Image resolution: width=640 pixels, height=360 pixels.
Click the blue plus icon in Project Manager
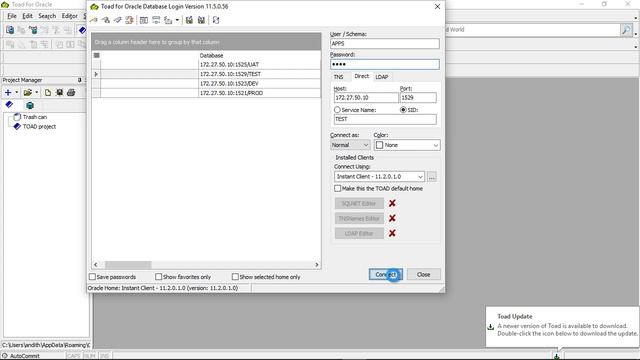click(x=8, y=93)
